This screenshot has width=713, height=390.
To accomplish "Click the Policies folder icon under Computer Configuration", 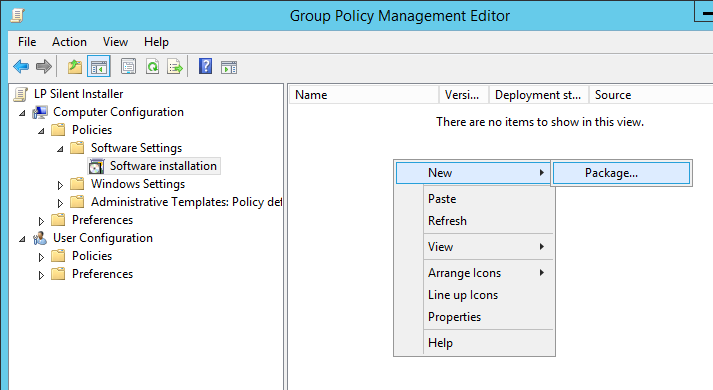I will [x=58, y=130].
